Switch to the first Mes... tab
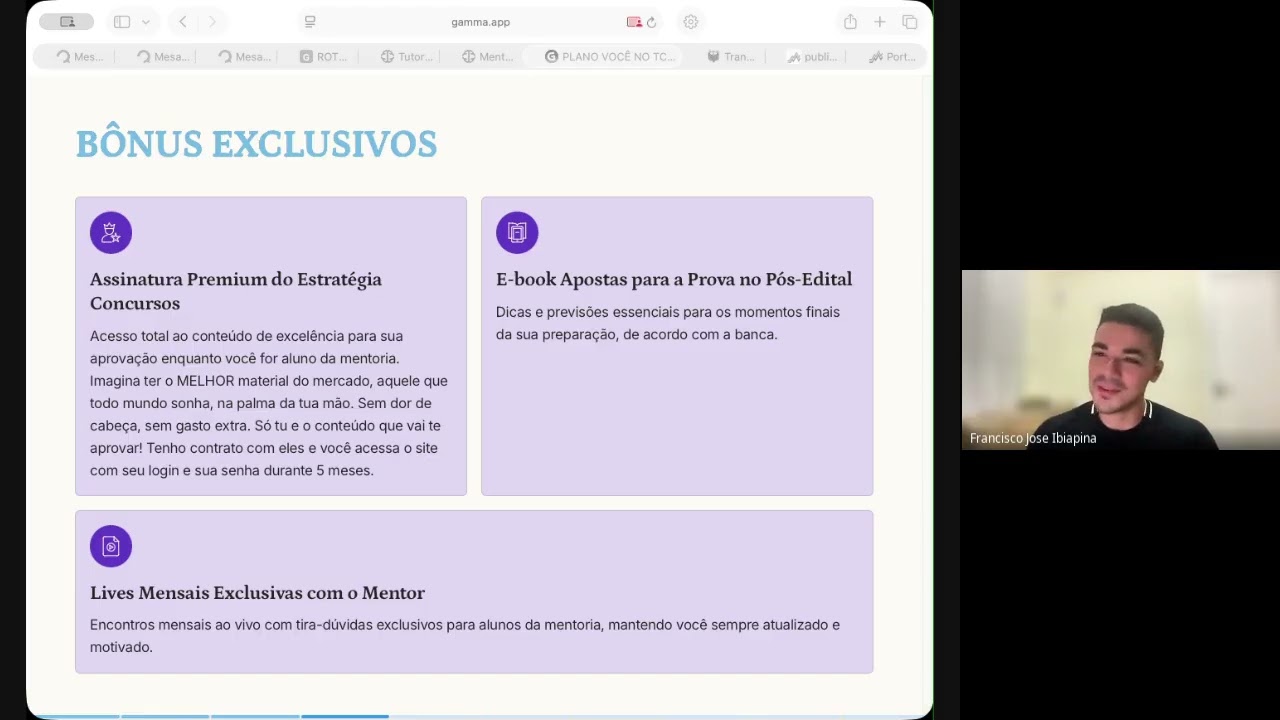The image size is (1280, 720). [x=80, y=57]
